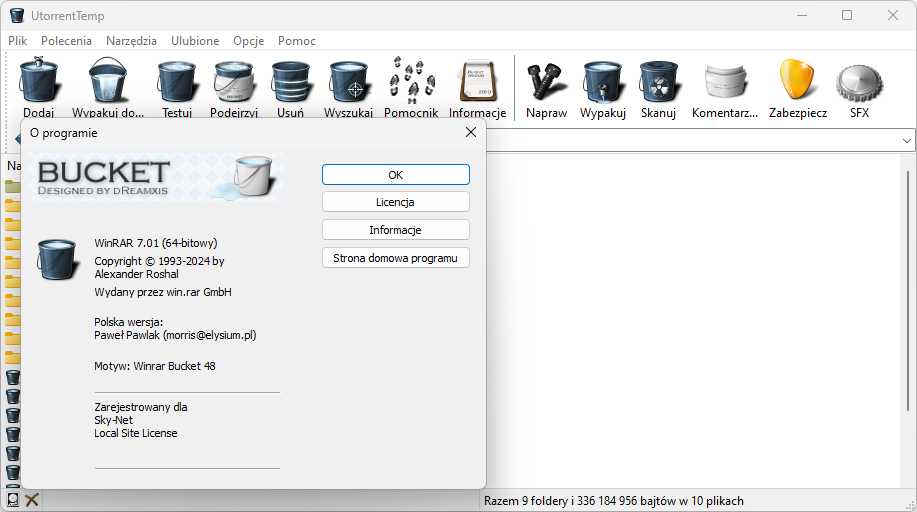Screen dimensions: 917x512
Task: Click "Paweł Pawlak (morris@elysium.pl)" text
Action: 175,335
